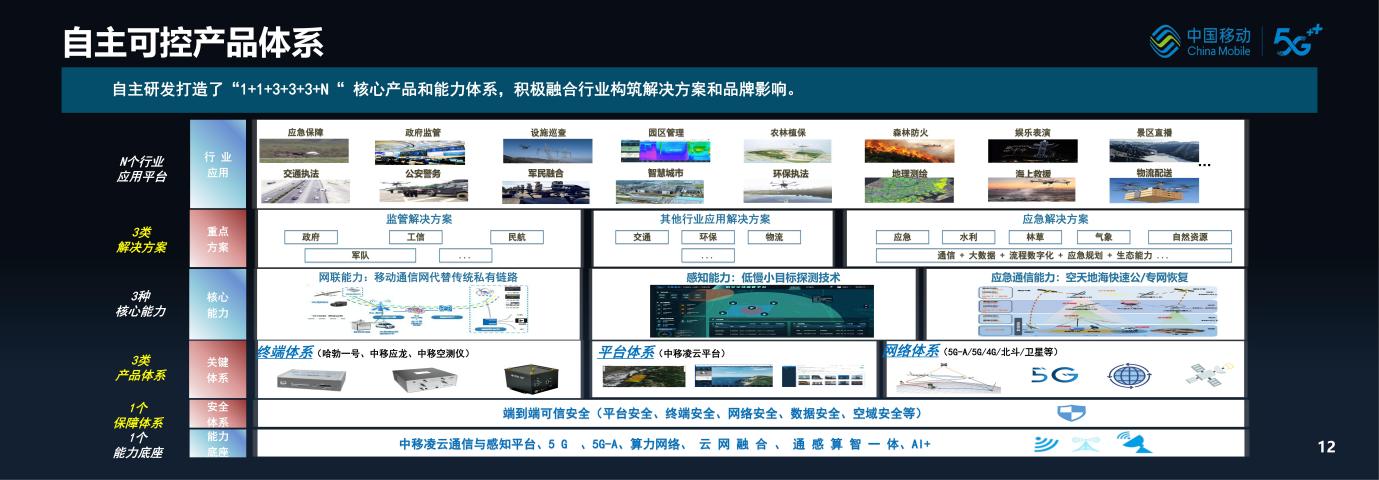Click the 5G++ logo
1379x480 pixels.
click(1299, 40)
